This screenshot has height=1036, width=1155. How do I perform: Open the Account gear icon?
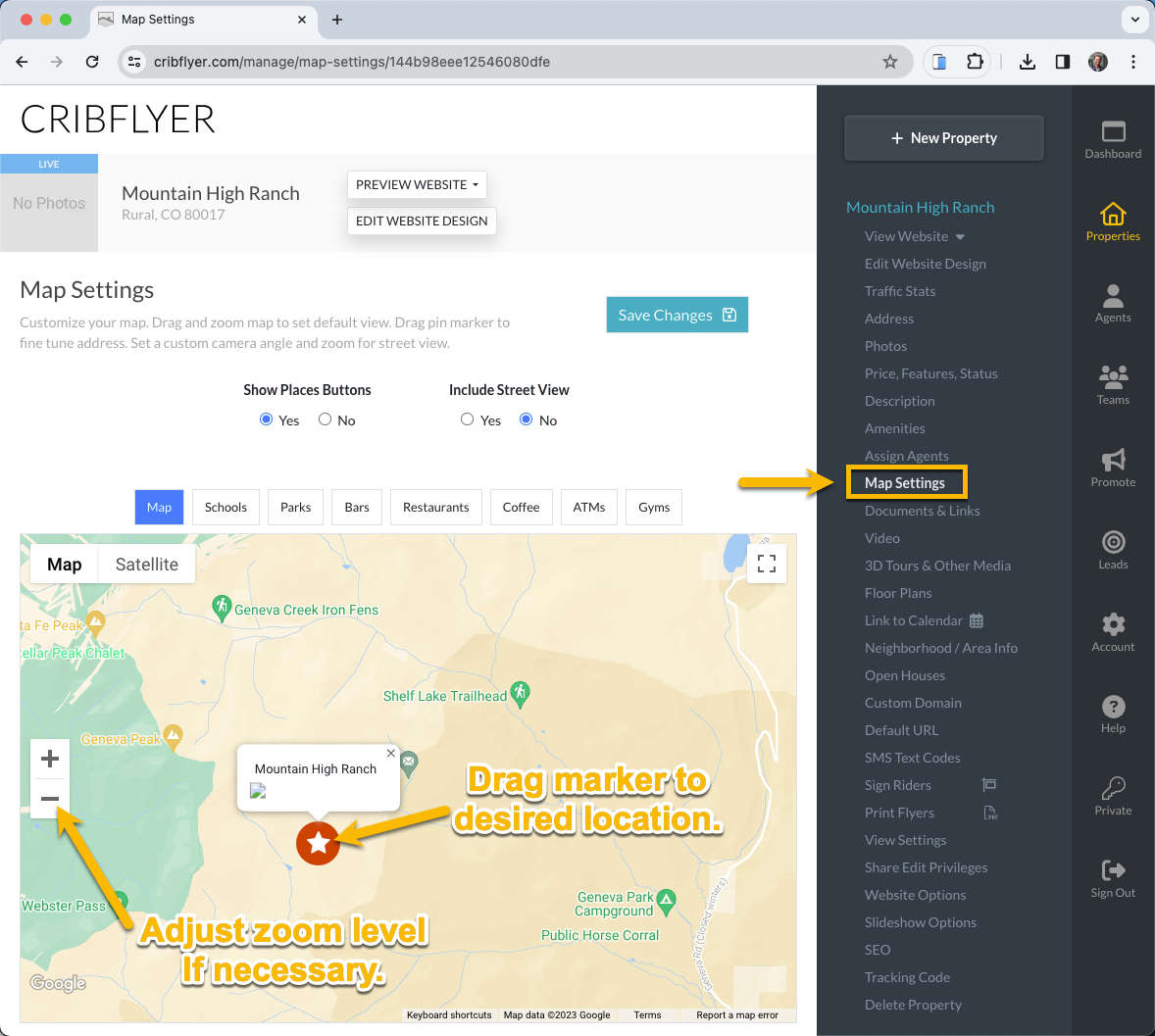[x=1112, y=624]
